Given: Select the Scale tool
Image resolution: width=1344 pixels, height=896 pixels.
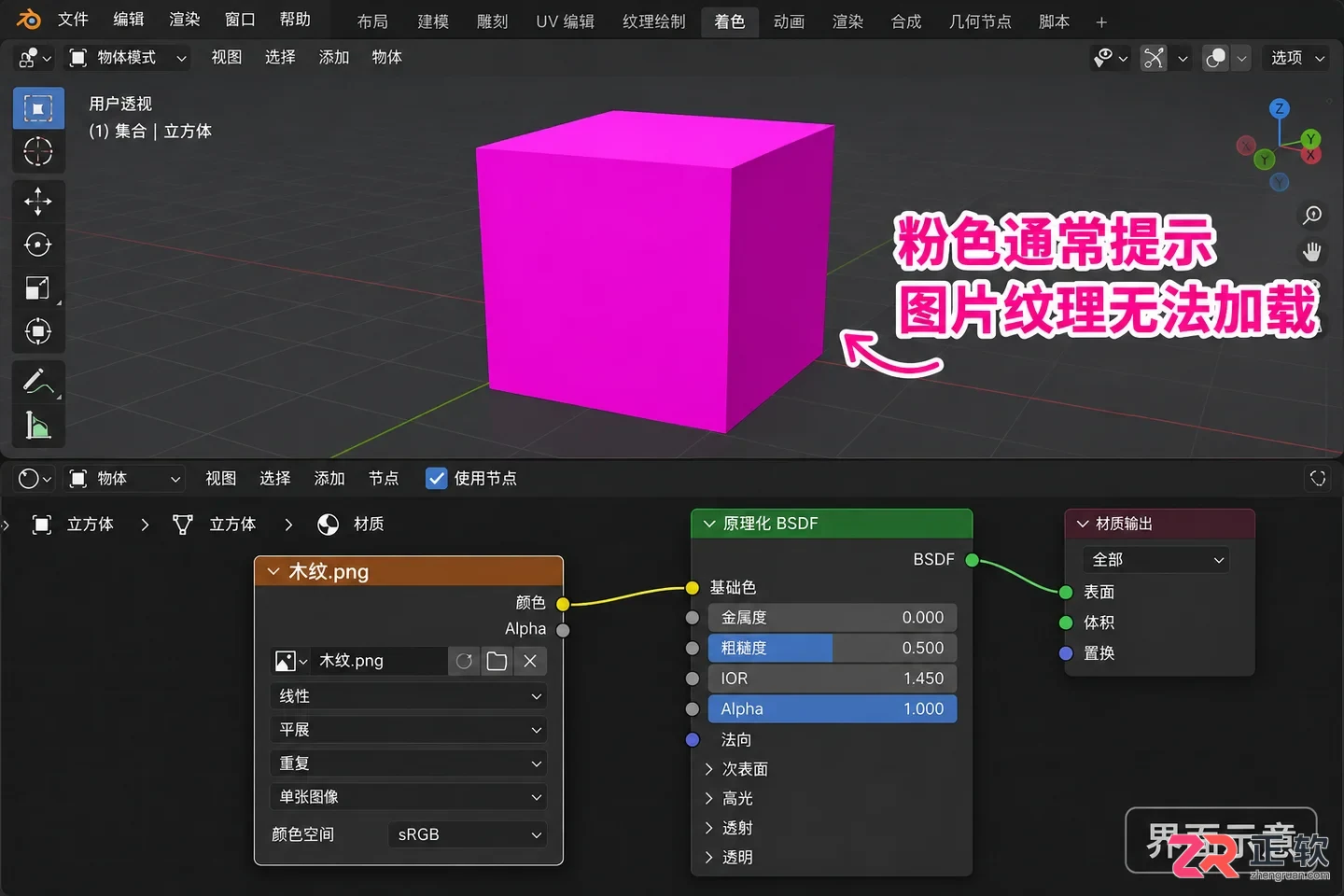Looking at the screenshot, I should (38, 288).
